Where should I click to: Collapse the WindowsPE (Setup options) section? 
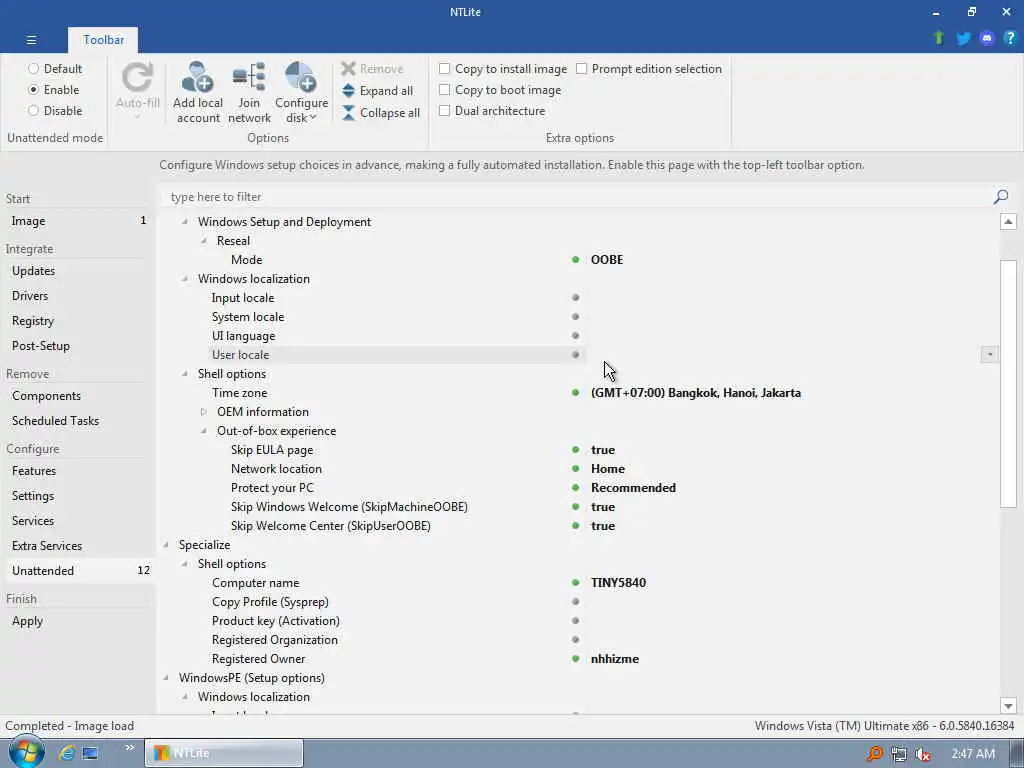[x=166, y=678]
